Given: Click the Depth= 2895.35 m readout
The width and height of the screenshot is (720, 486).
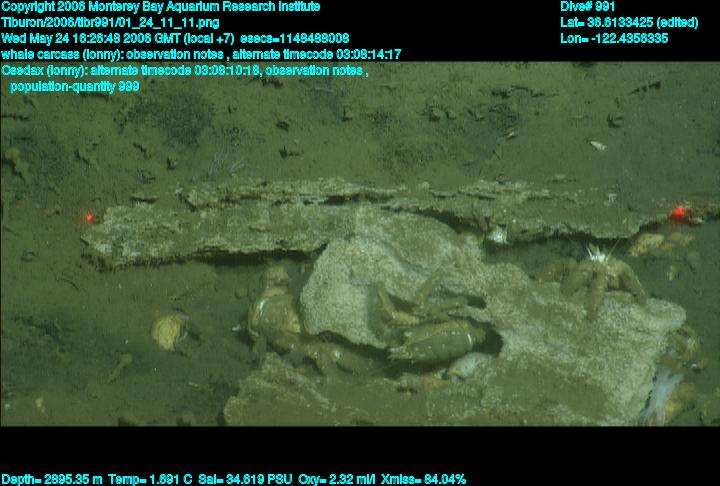Looking at the screenshot, I should (x=49, y=479).
